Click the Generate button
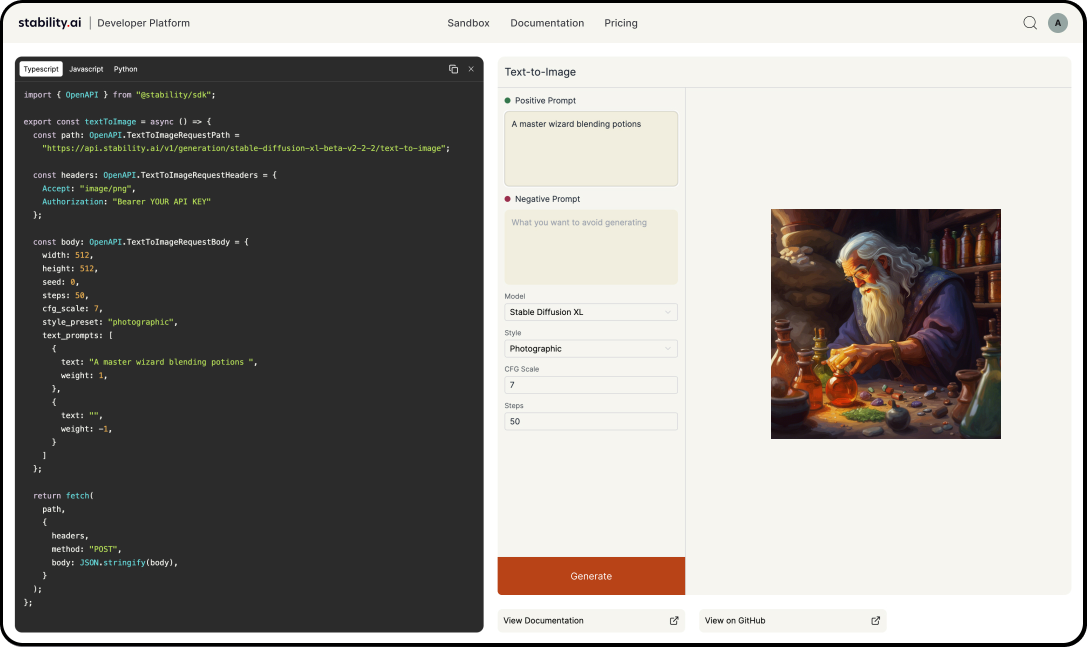The height and width of the screenshot is (647, 1087). coord(591,576)
